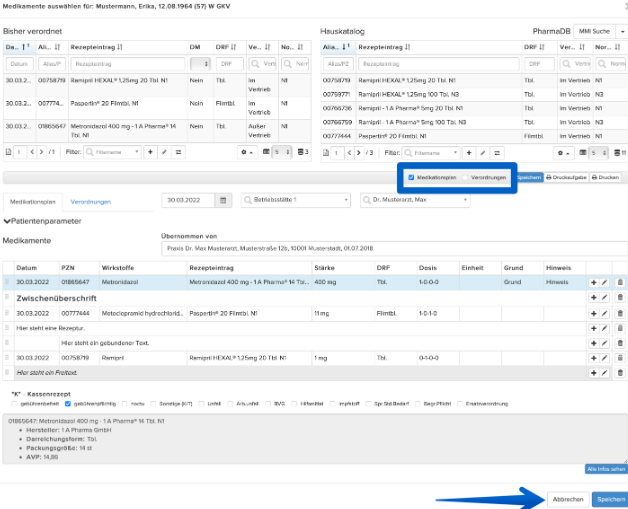Screen dimensions: 628x509
Task: Check the Impfstoff checkbox
Action: tap(332, 404)
